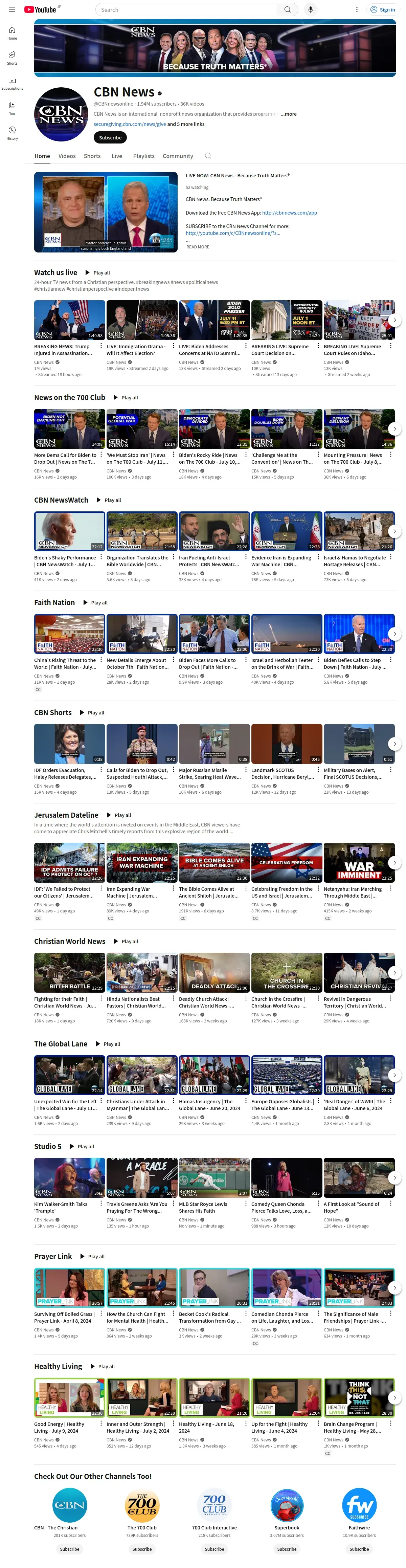This screenshot has width=406, height=1568.
Task: Open Subscriptions in sidebar
Action: [x=12, y=83]
